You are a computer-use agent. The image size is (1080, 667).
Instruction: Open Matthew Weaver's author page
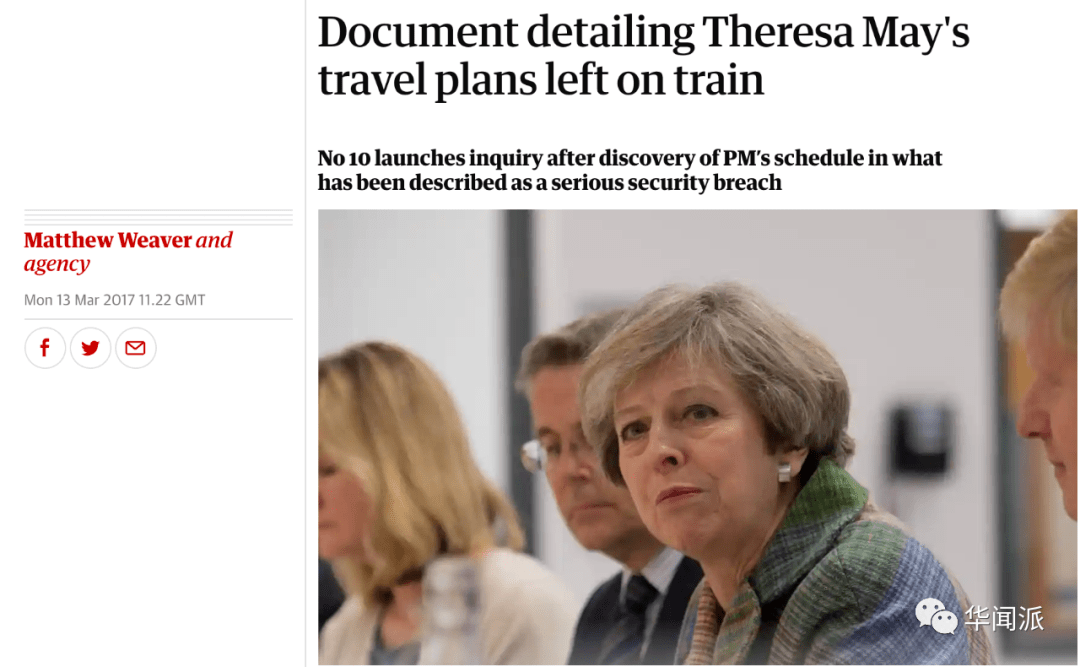tap(108, 240)
